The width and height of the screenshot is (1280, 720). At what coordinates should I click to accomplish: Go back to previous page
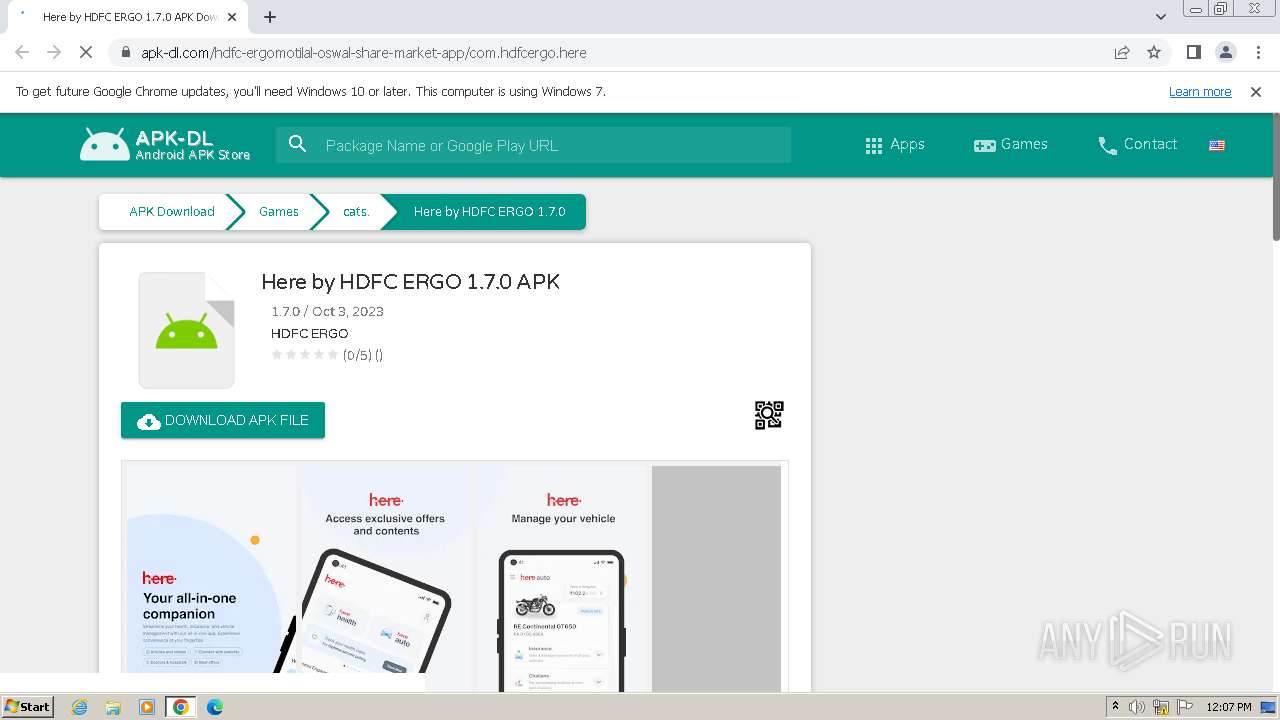point(22,52)
